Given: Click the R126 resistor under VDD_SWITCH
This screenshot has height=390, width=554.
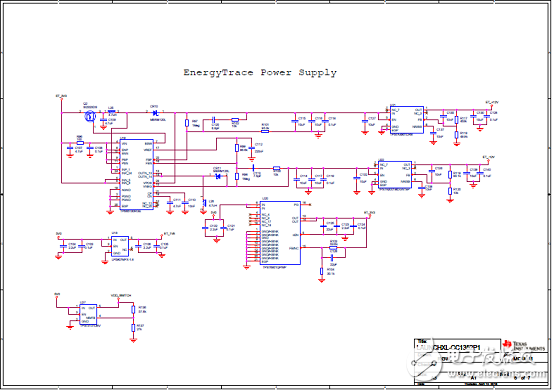Looking at the screenshot, I should click(x=133, y=309).
